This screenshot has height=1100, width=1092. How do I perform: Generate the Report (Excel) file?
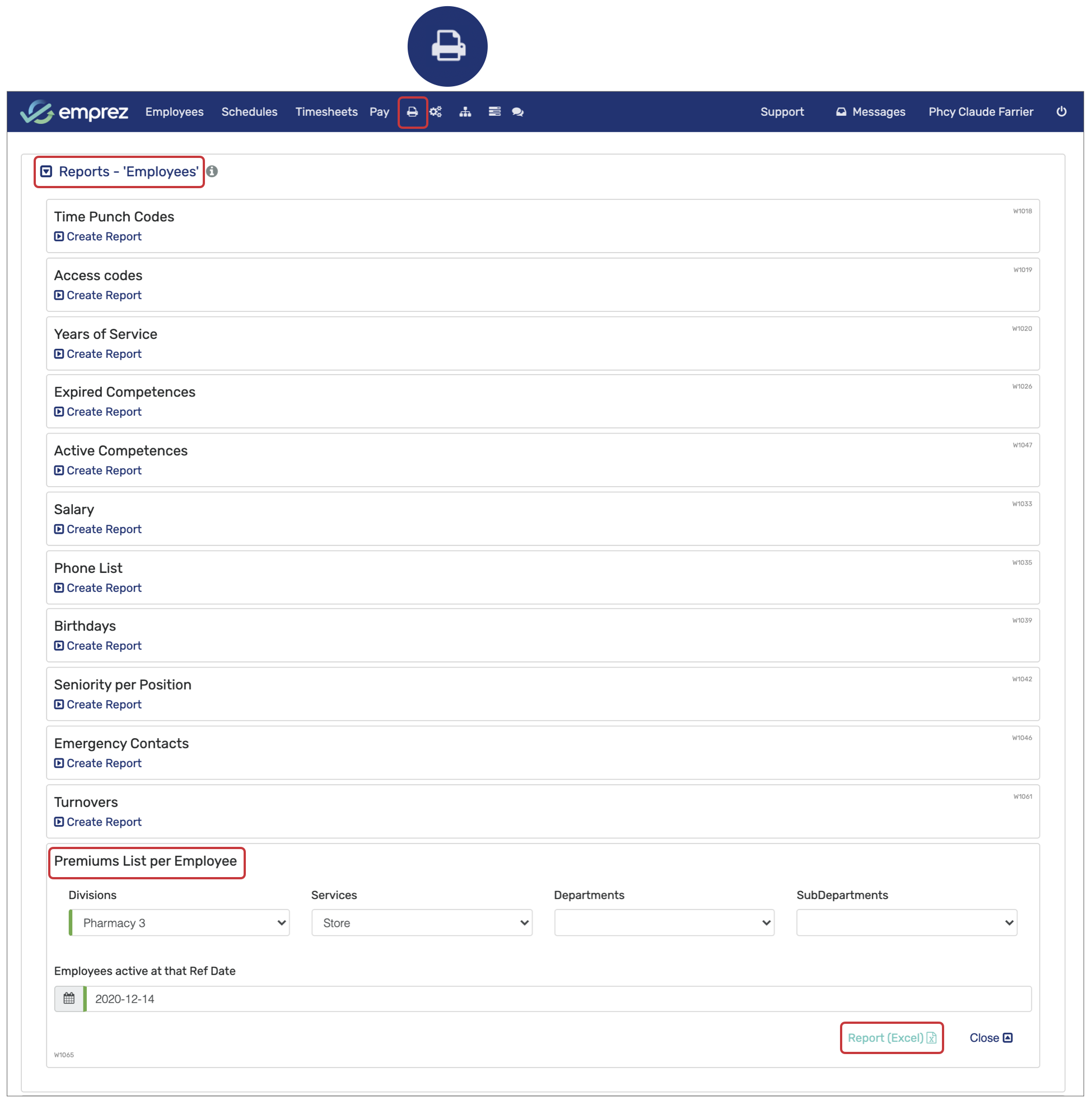(891, 1038)
